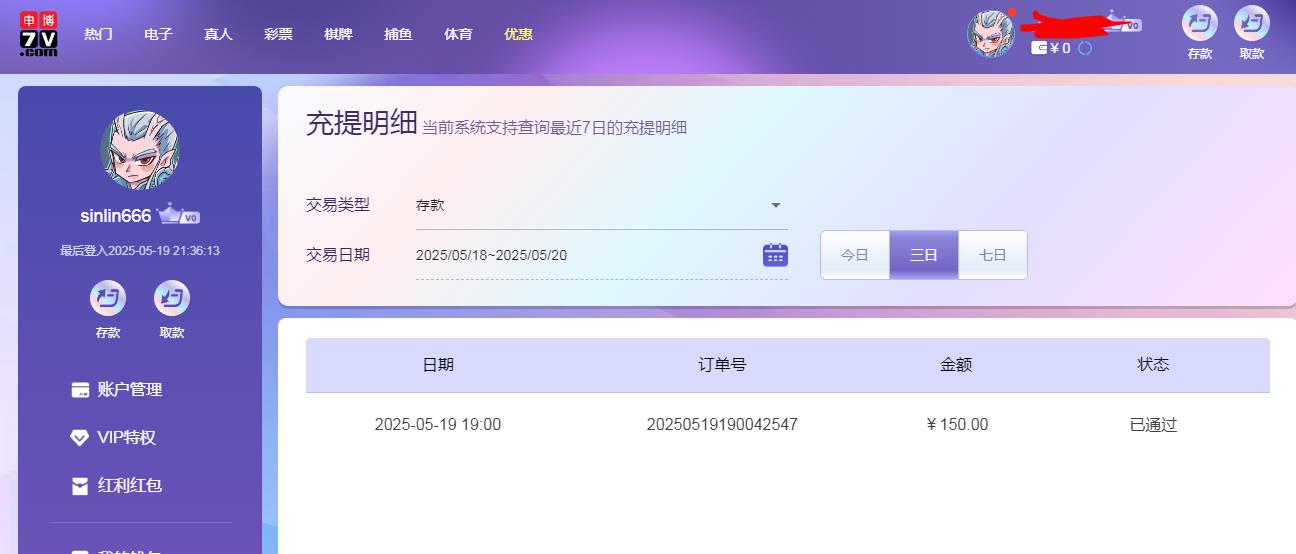The height and width of the screenshot is (554, 1296).
Task: Select the 今日 date range option
Action: (855, 255)
